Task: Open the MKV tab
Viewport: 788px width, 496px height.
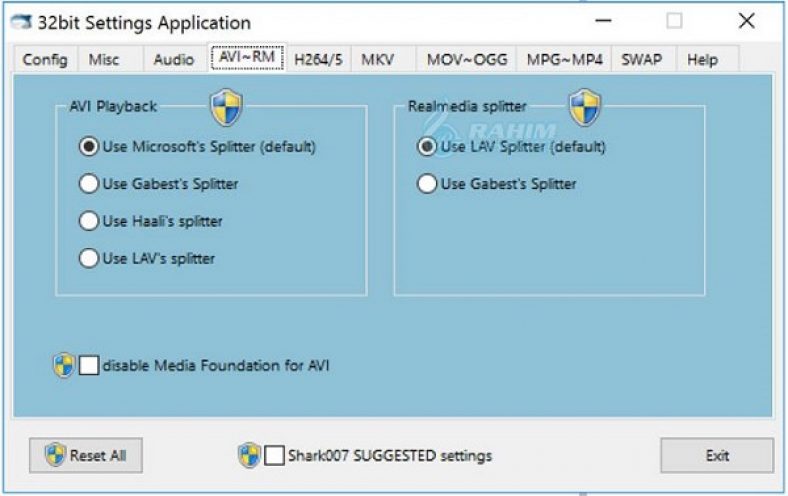Action: coord(378,59)
